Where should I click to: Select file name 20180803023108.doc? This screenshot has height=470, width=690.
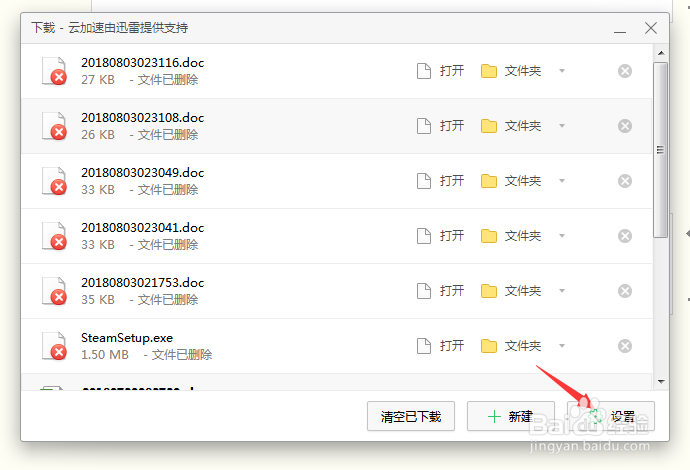(x=143, y=118)
